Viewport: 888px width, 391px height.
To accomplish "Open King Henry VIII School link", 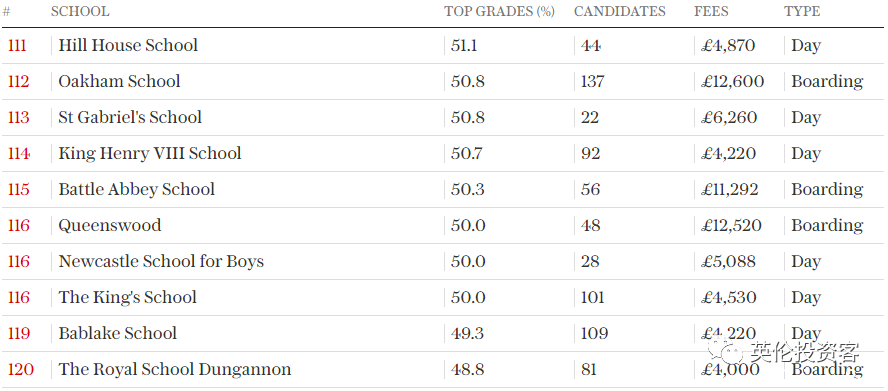I will point(150,153).
